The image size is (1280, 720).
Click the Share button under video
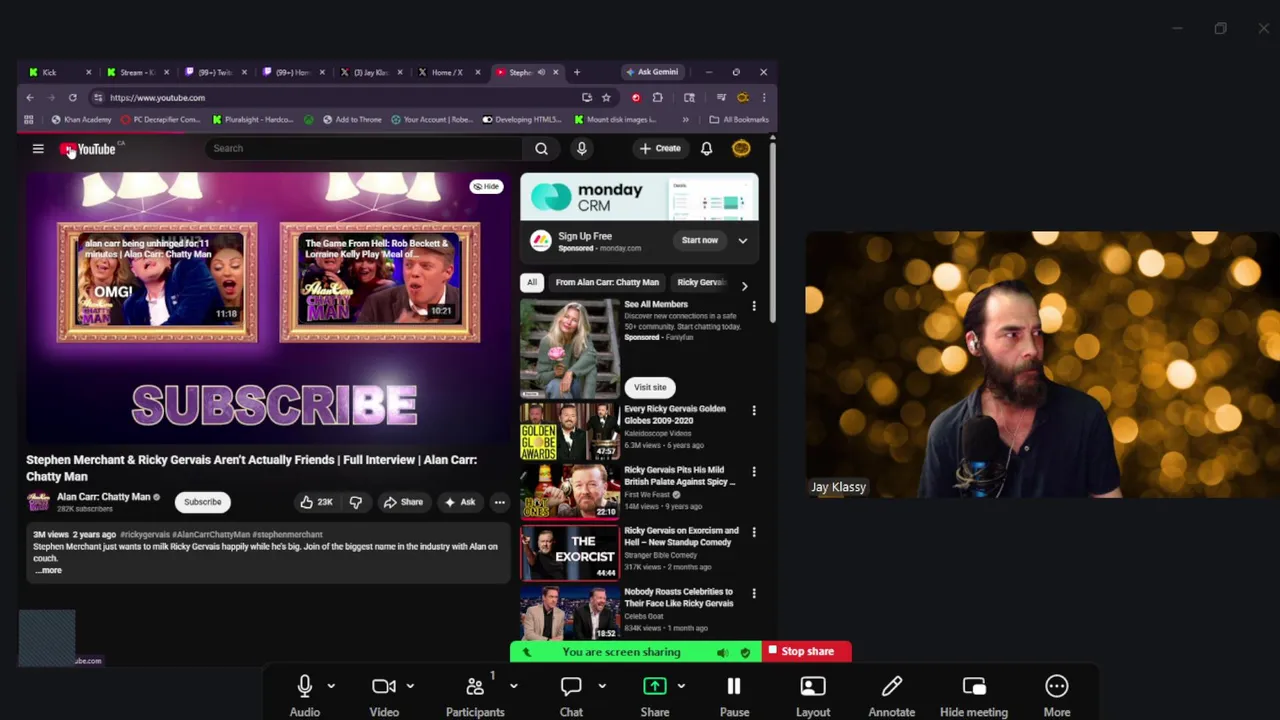403,502
